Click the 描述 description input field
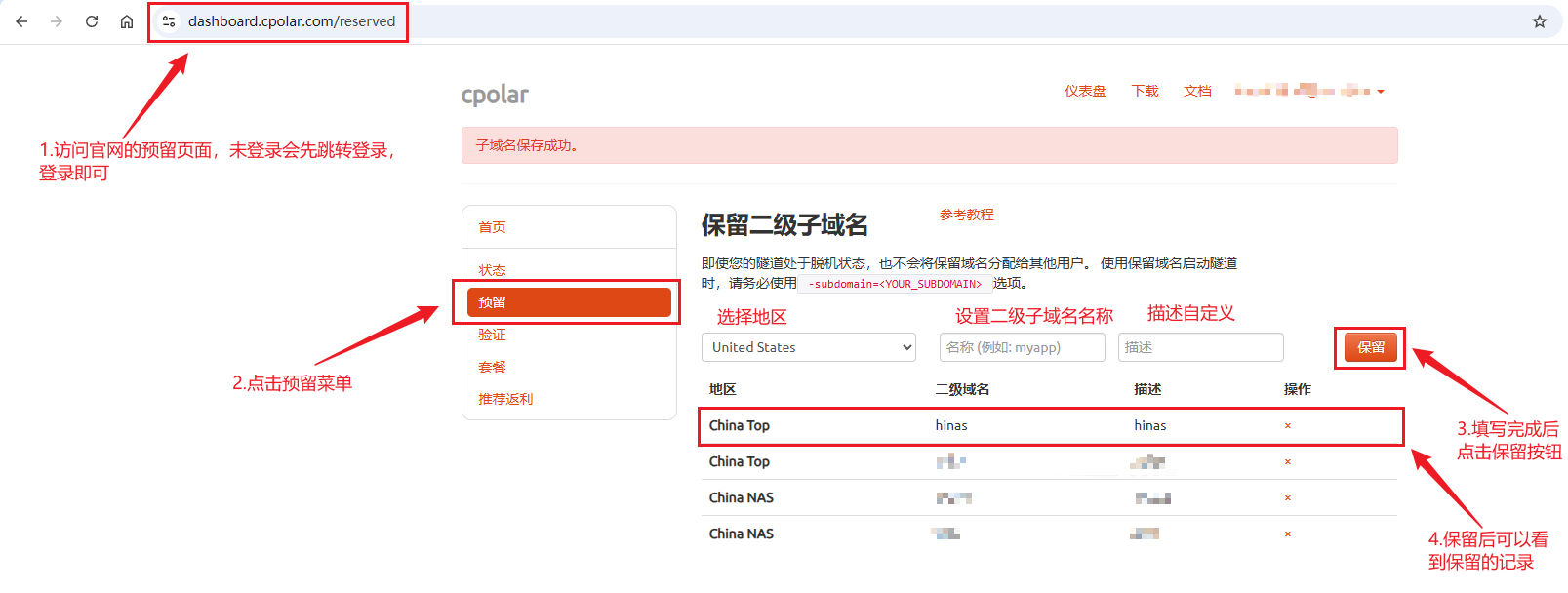1568x593 pixels. tap(1200, 347)
